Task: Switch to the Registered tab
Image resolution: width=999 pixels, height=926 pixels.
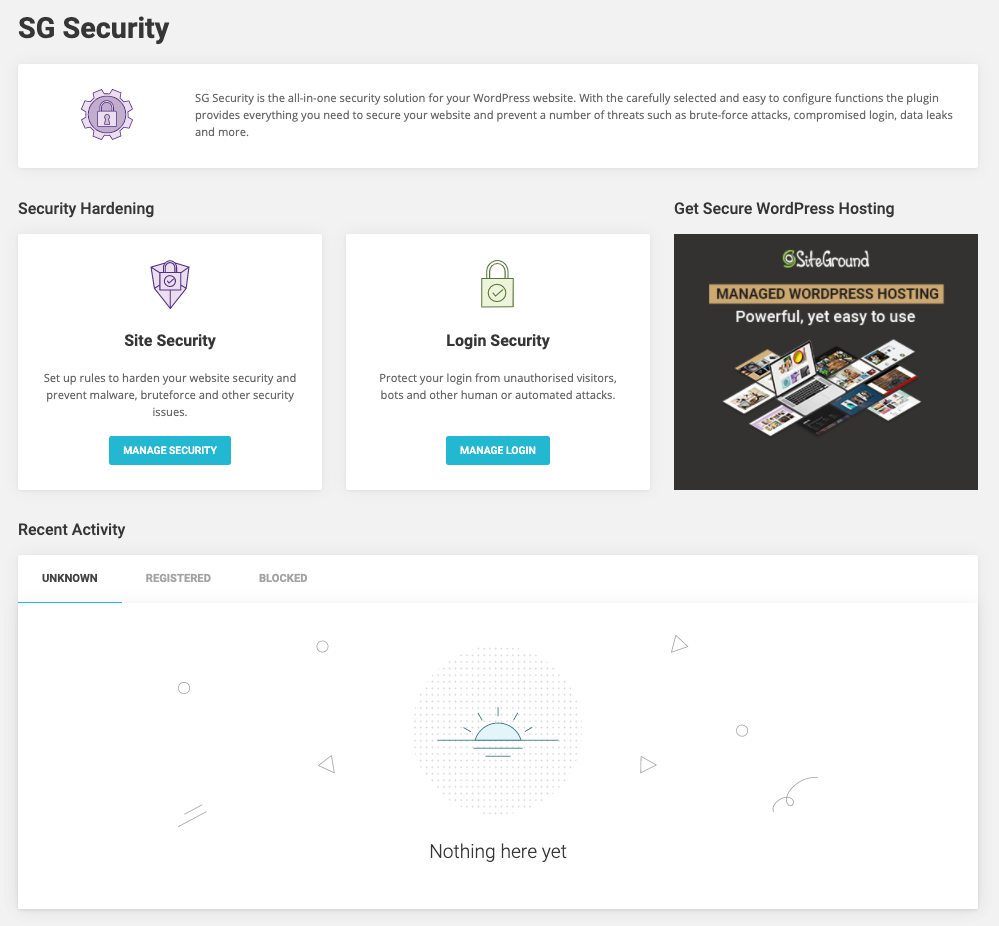Action: [178, 578]
